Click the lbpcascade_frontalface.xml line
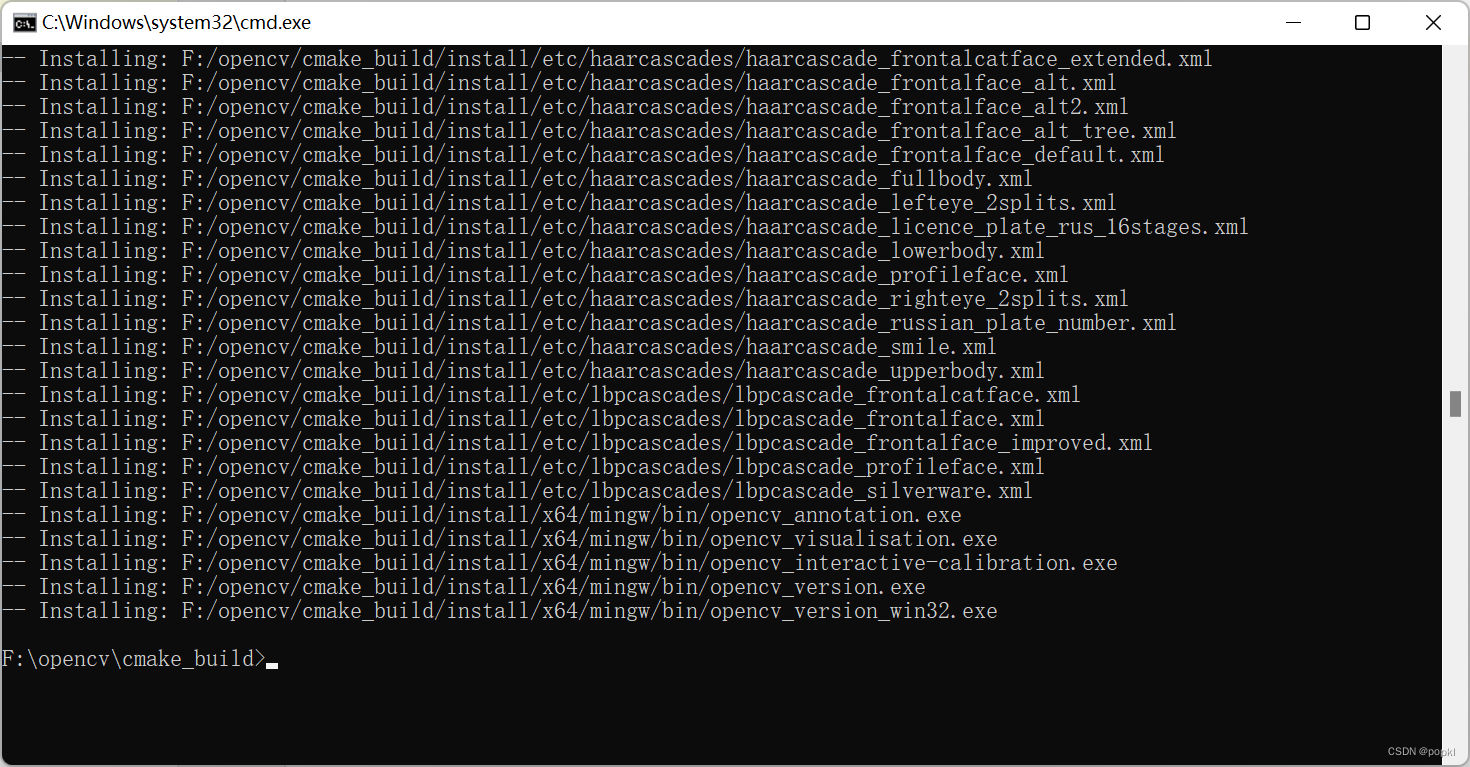Viewport: 1470px width, 767px height. [x=523, y=419]
